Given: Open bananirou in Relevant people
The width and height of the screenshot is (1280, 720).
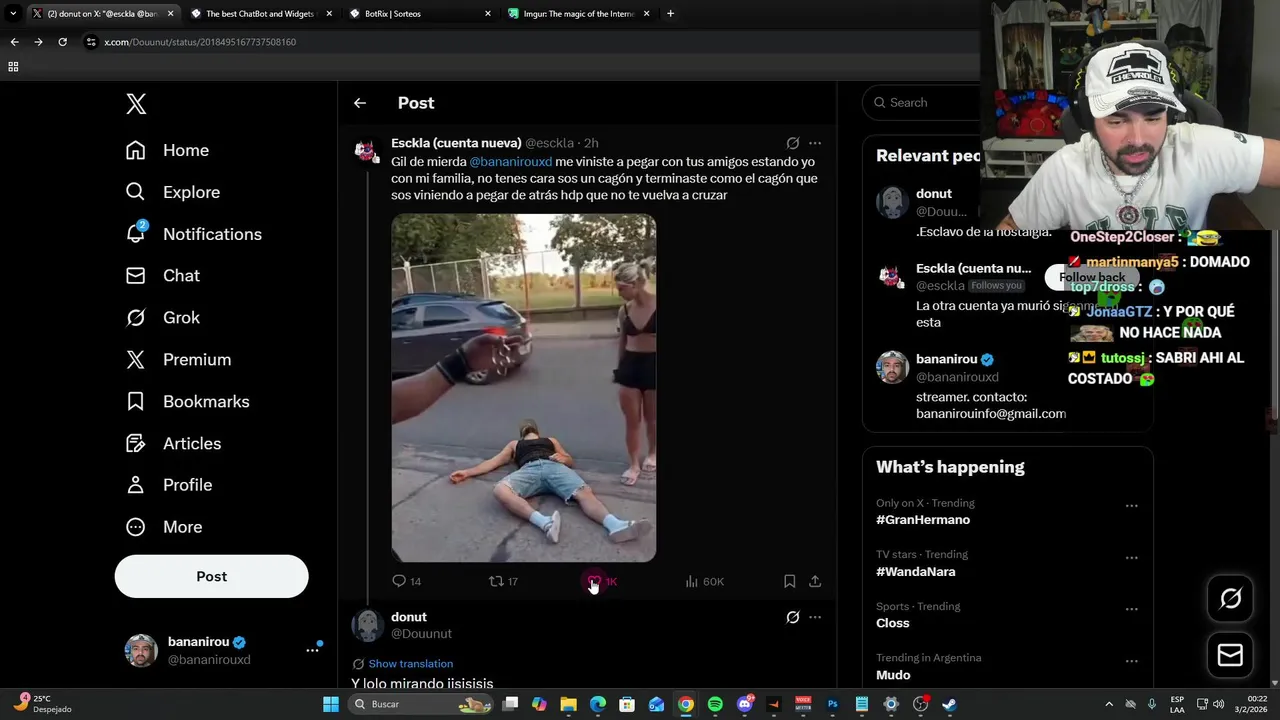Looking at the screenshot, I should (x=946, y=359).
